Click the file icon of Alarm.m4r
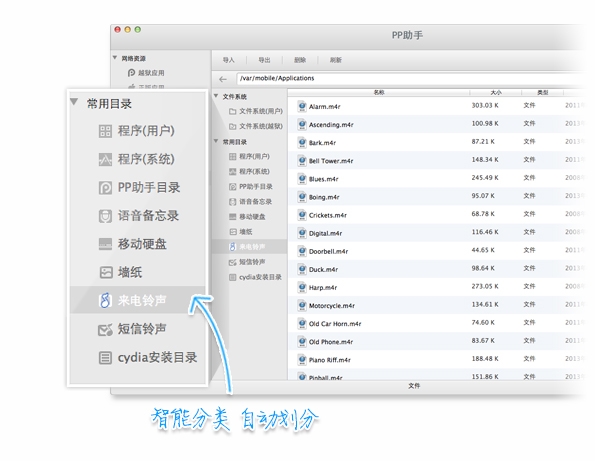 click(x=302, y=106)
